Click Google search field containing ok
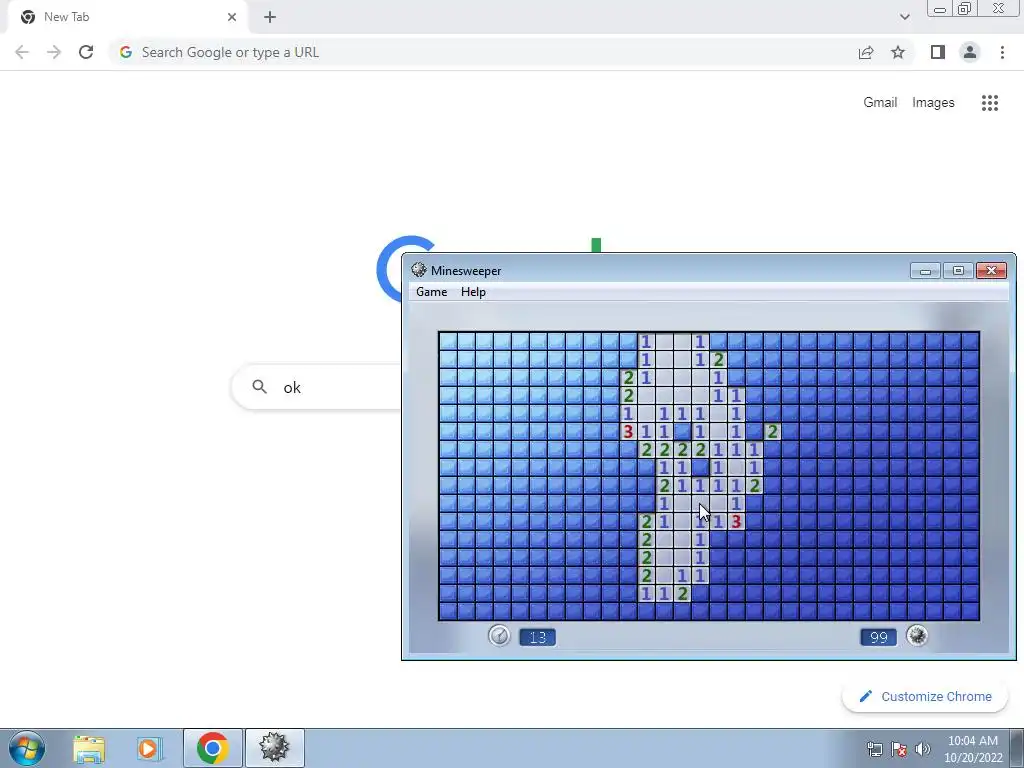This screenshot has height=768, width=1024. point(316,387)
